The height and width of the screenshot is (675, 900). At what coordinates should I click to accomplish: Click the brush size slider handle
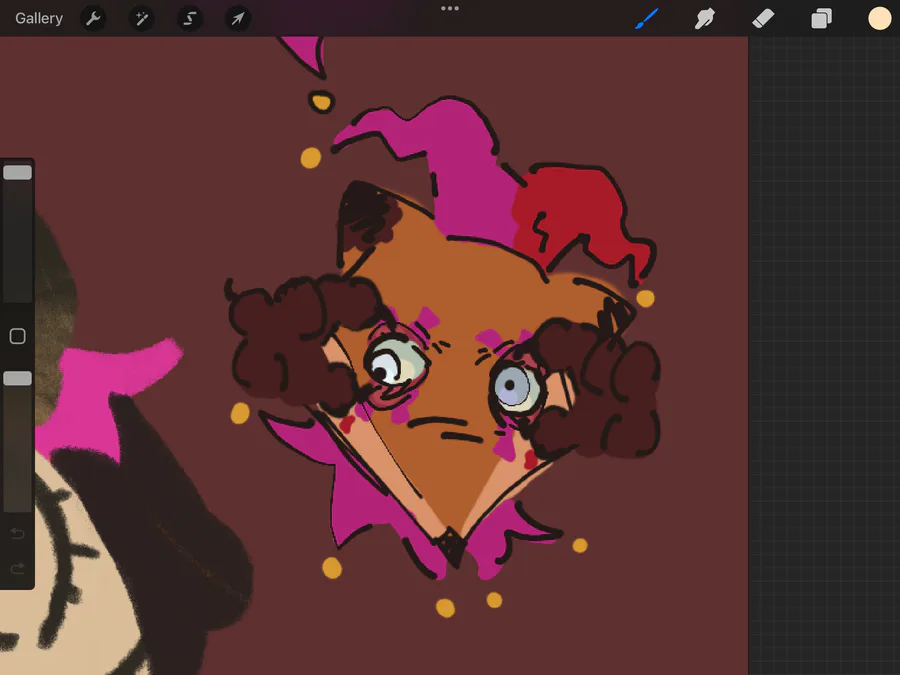pos(18,172)
